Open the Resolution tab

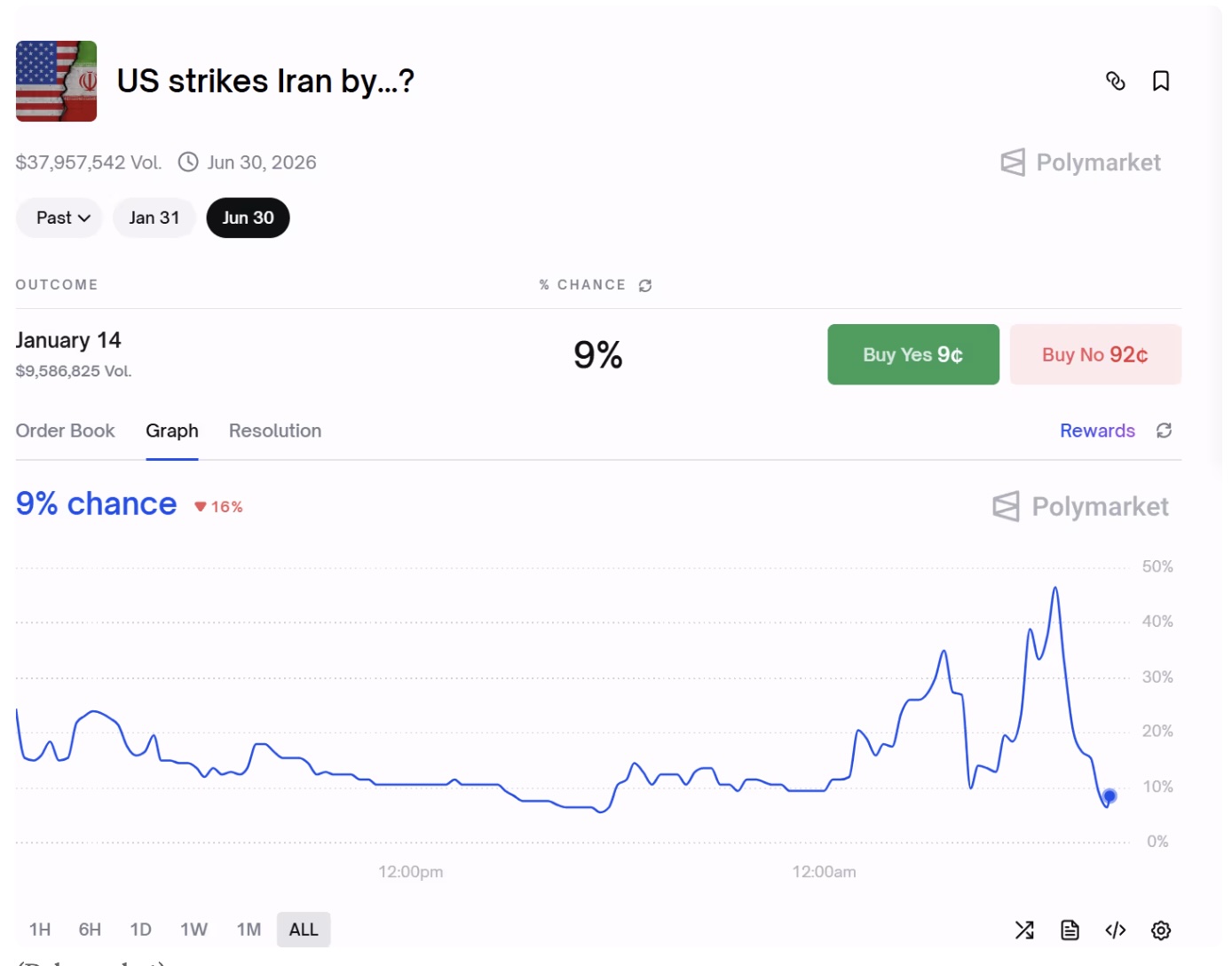coord(274,431)
